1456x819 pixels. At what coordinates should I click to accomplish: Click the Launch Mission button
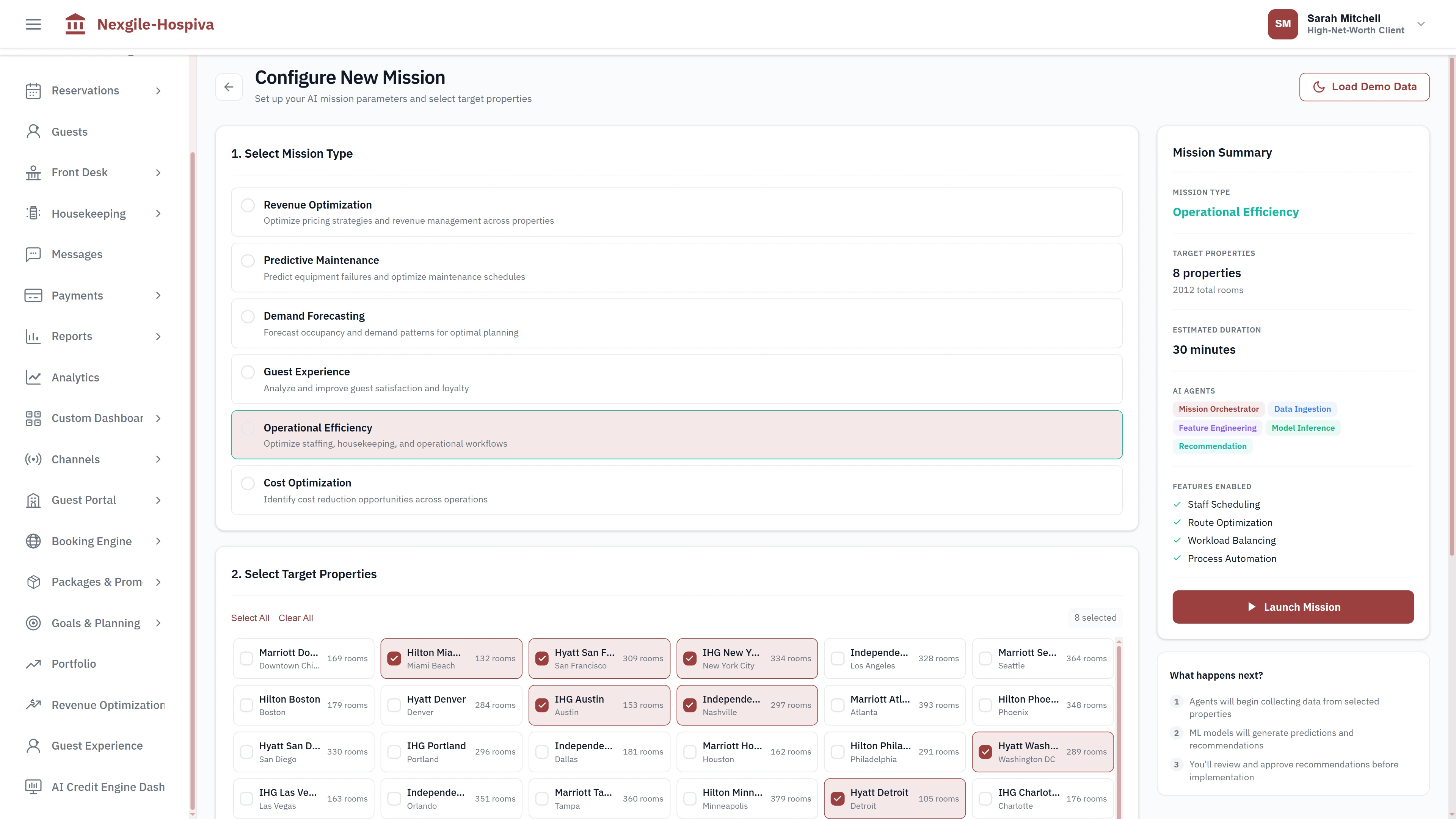[1293, 607]
